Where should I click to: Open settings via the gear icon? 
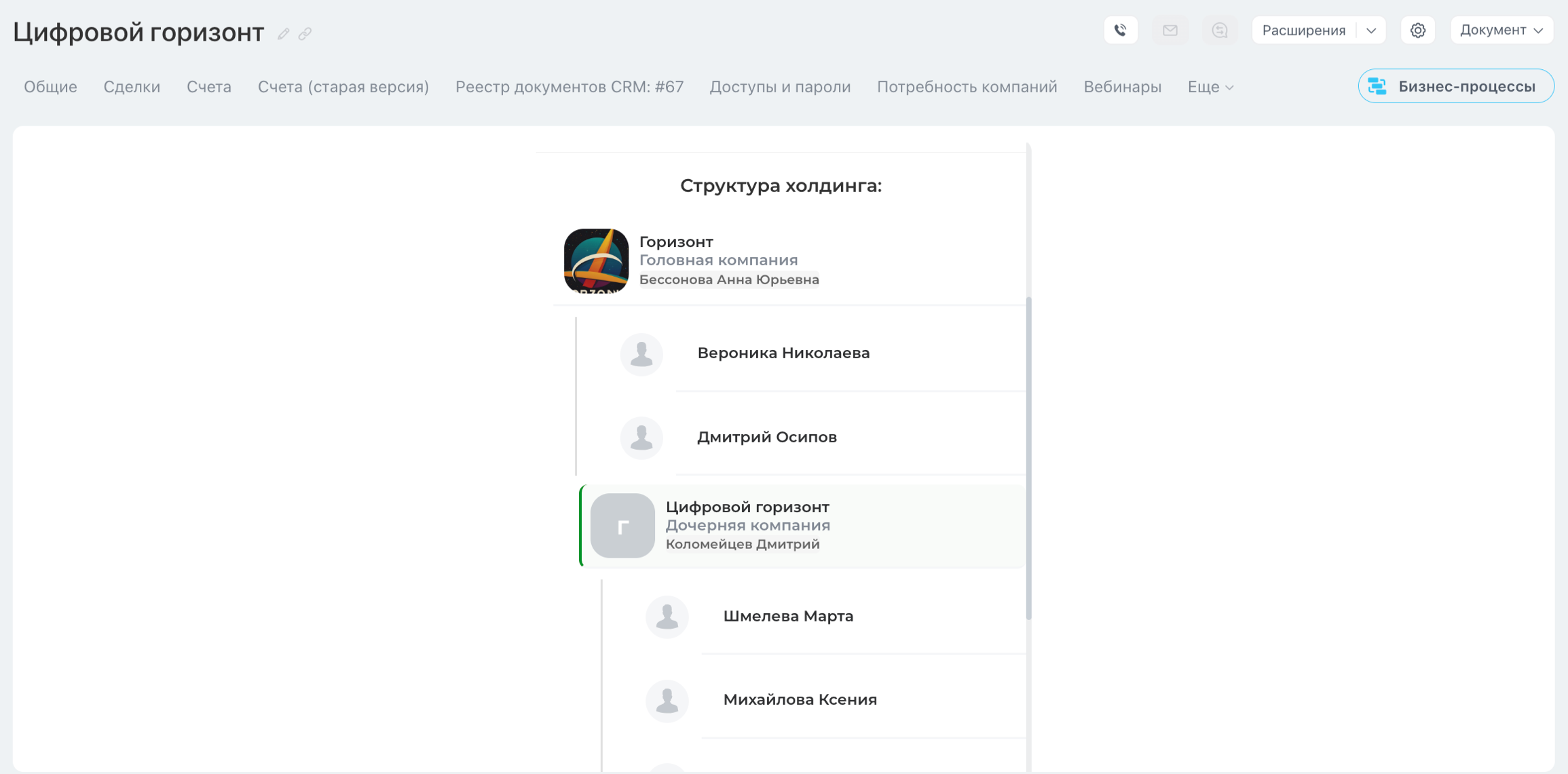tap(1417, 31)
